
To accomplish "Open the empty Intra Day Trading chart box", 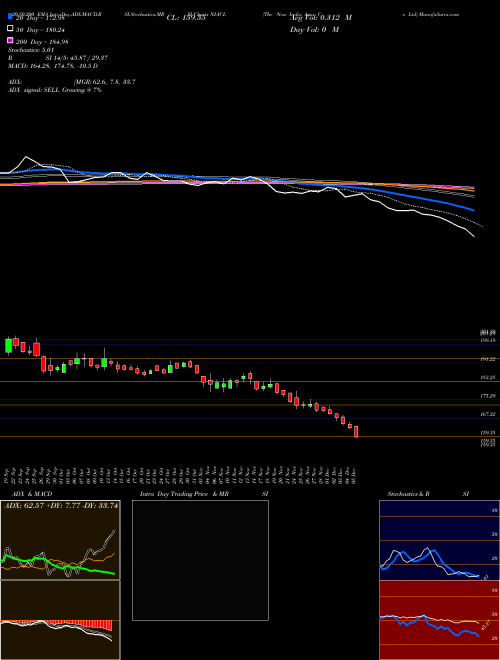I will point(200,560).
